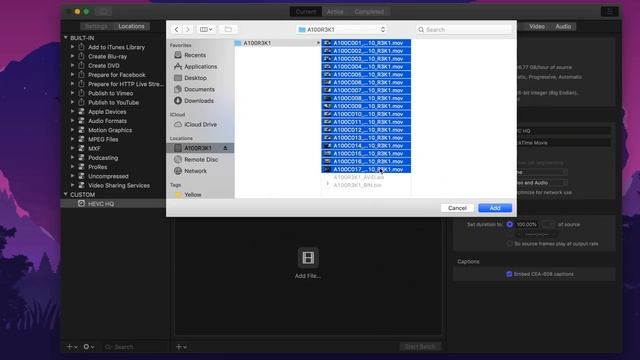The height and width of the screenshot is (360, 640).
Task: Create new folder icon in dialog toolbar
Action: click(228, 29)
